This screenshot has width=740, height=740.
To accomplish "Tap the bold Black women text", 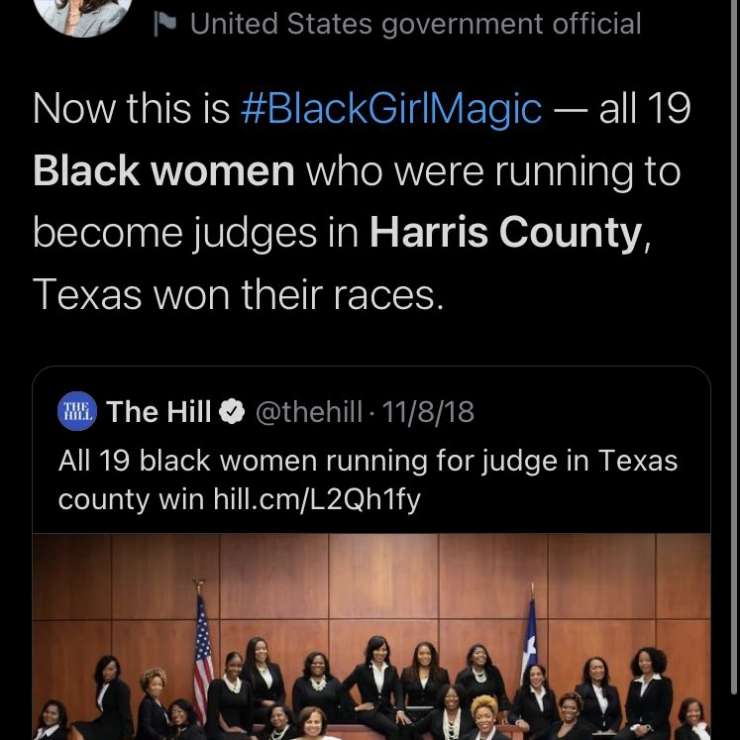I will click(x=164, y=171).
